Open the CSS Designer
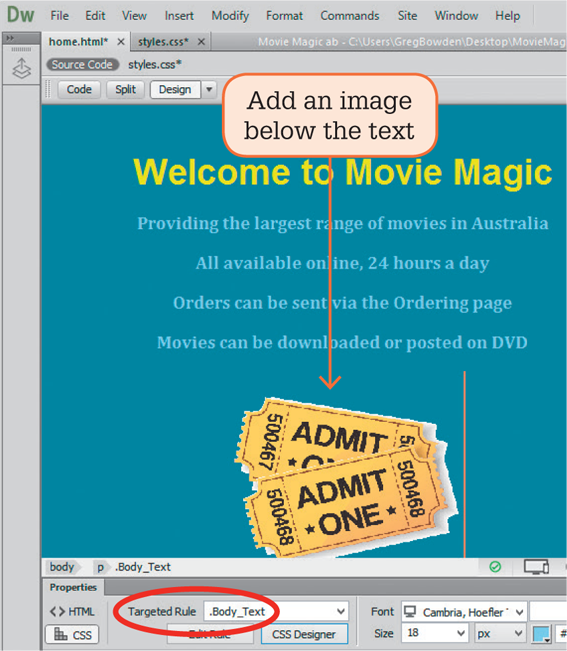 pyautogui.click(x=304, y=634)
